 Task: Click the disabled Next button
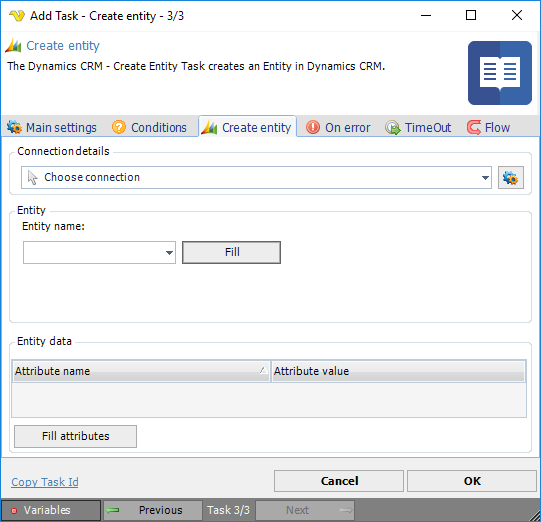pyautogui.click(x=305, y=510)
